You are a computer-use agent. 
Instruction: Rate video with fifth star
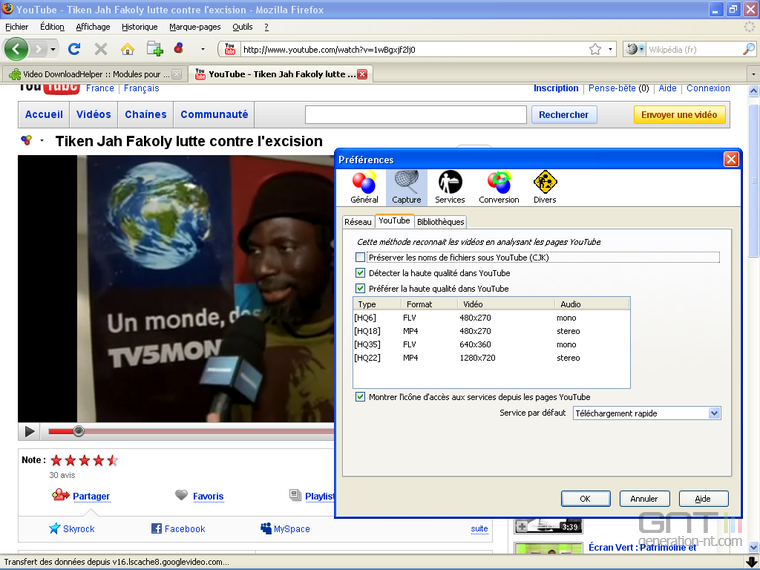pyautogui.click(x=112, y=460)
